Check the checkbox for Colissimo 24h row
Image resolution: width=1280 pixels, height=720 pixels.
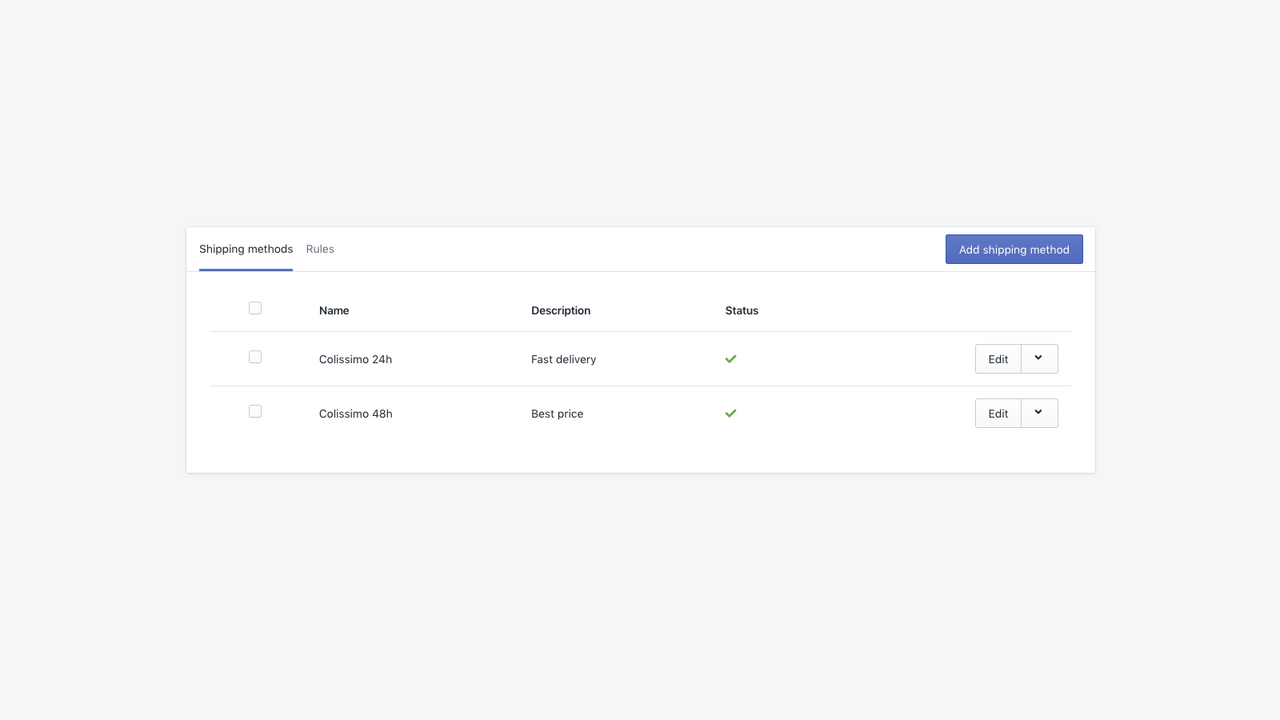(255, 356)
